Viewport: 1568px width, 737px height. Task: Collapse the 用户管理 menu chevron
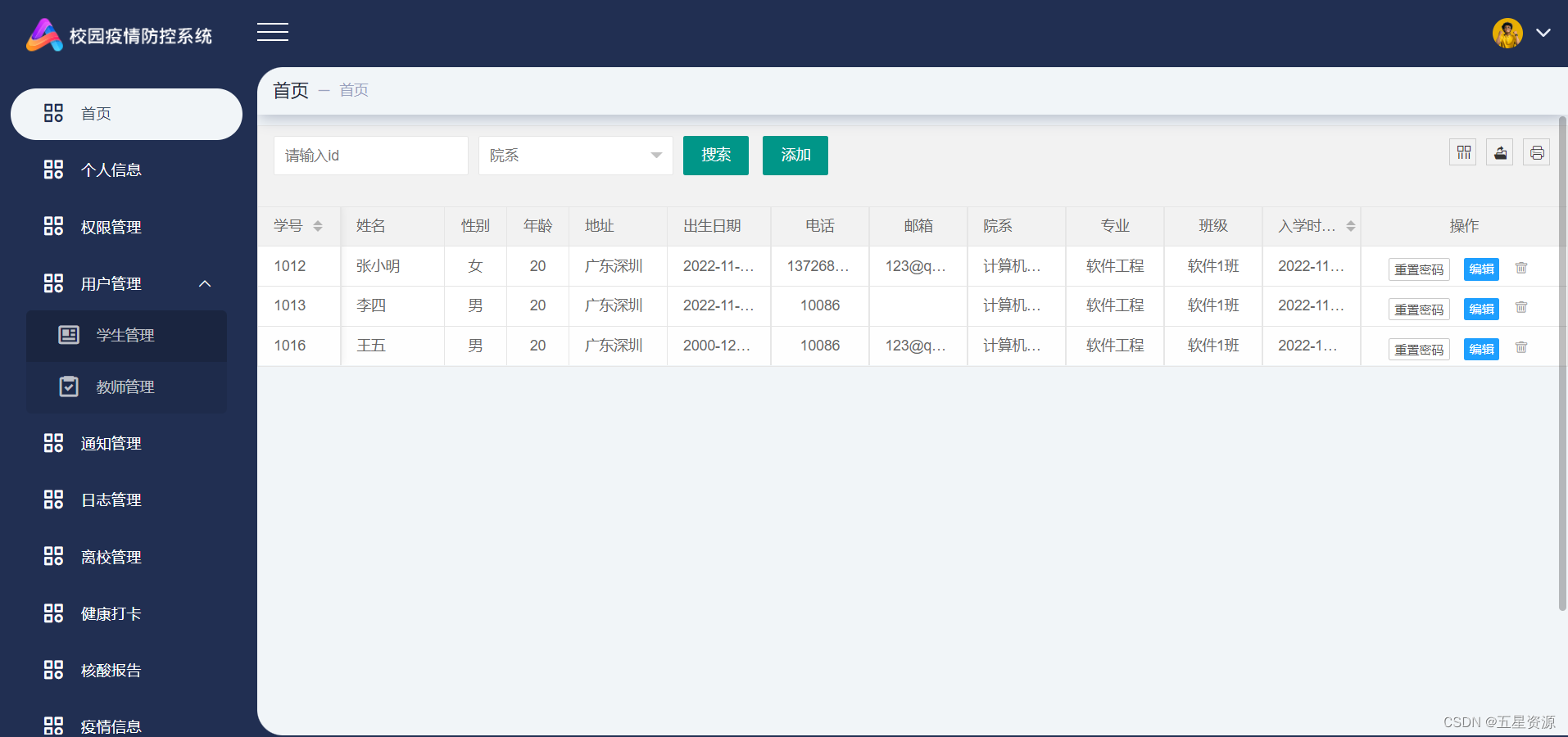coord(205,283)
